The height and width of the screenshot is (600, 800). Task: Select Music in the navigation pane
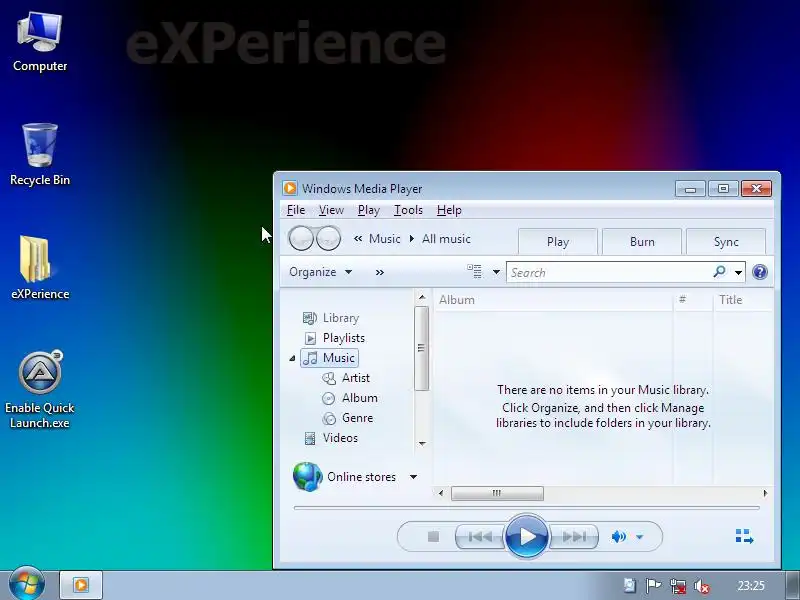pyautogui.click(x=330, y=358)
